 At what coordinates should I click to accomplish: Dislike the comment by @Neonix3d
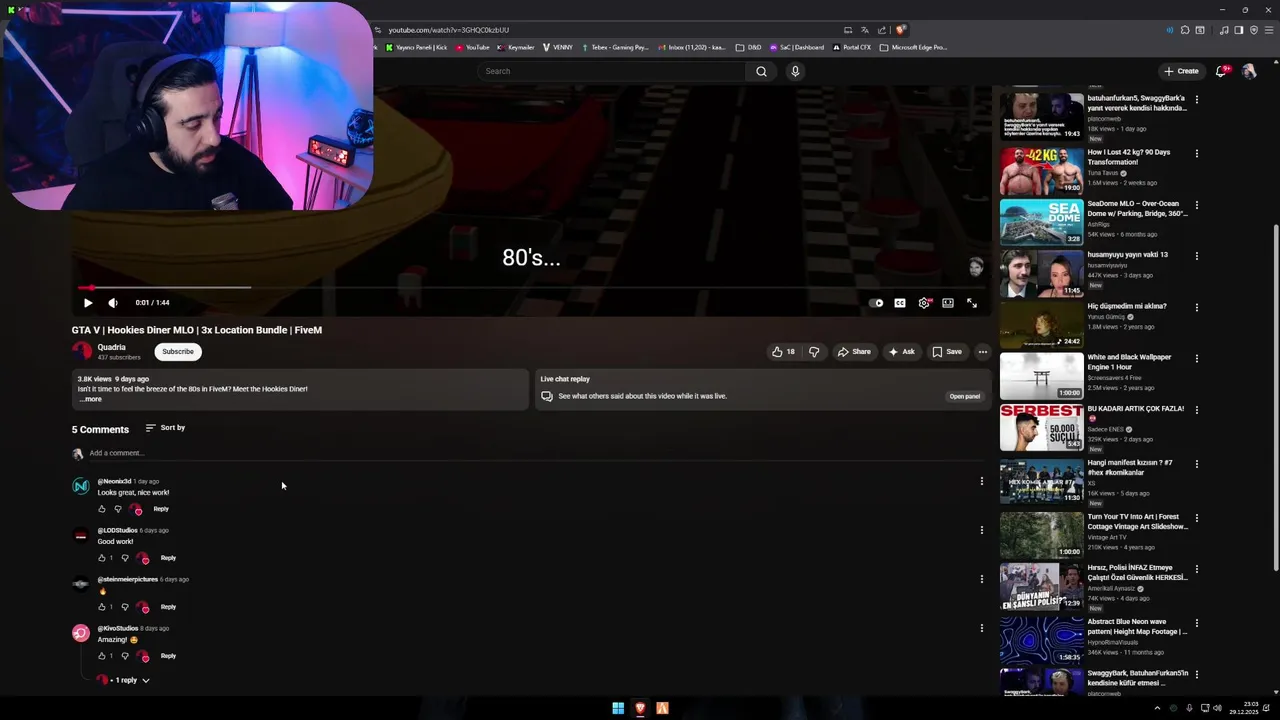[x=118, y=509]
